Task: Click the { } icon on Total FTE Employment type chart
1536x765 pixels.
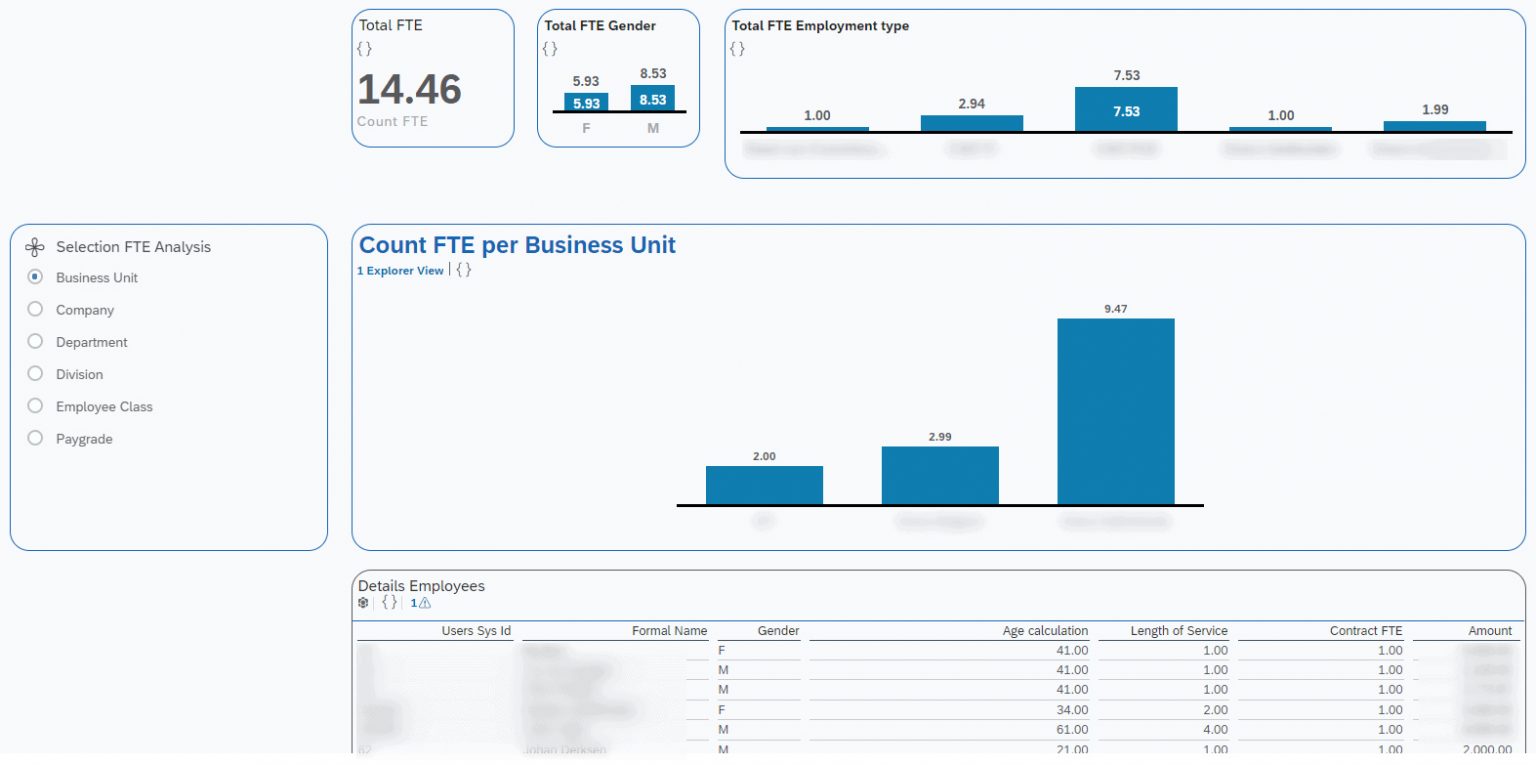Action: 736,48
